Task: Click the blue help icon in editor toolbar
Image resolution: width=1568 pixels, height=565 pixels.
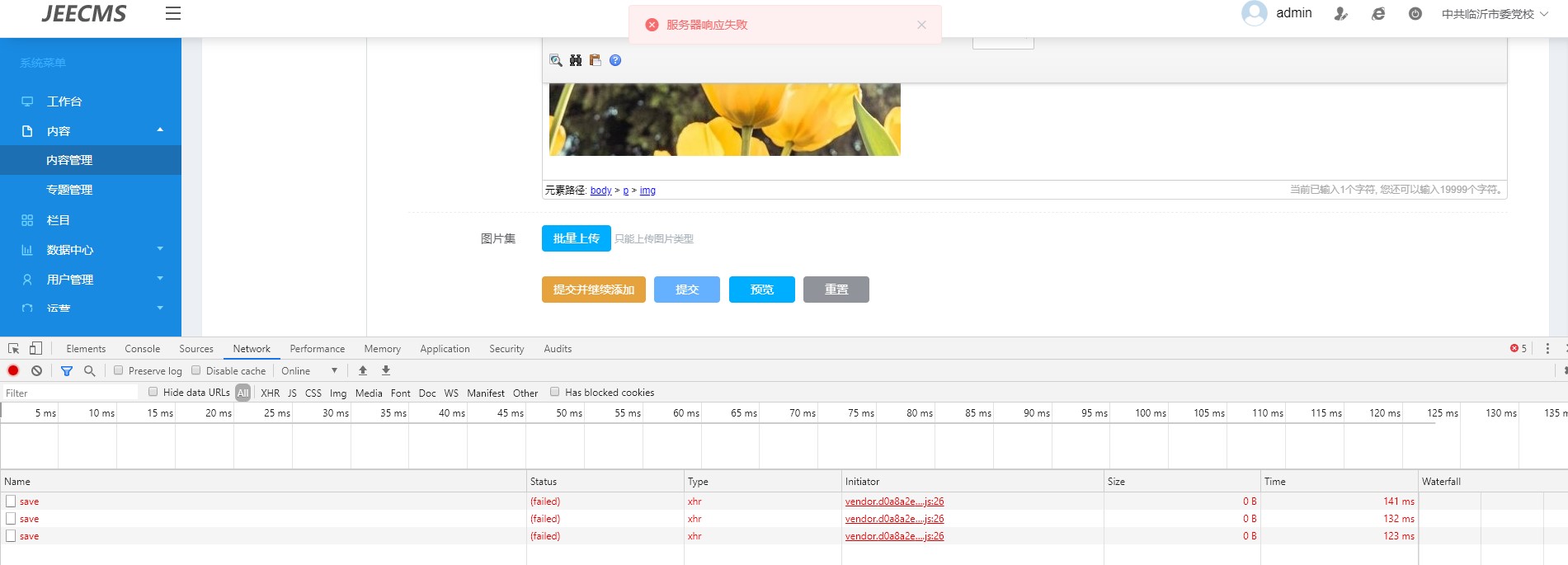Action: [615, 60]
